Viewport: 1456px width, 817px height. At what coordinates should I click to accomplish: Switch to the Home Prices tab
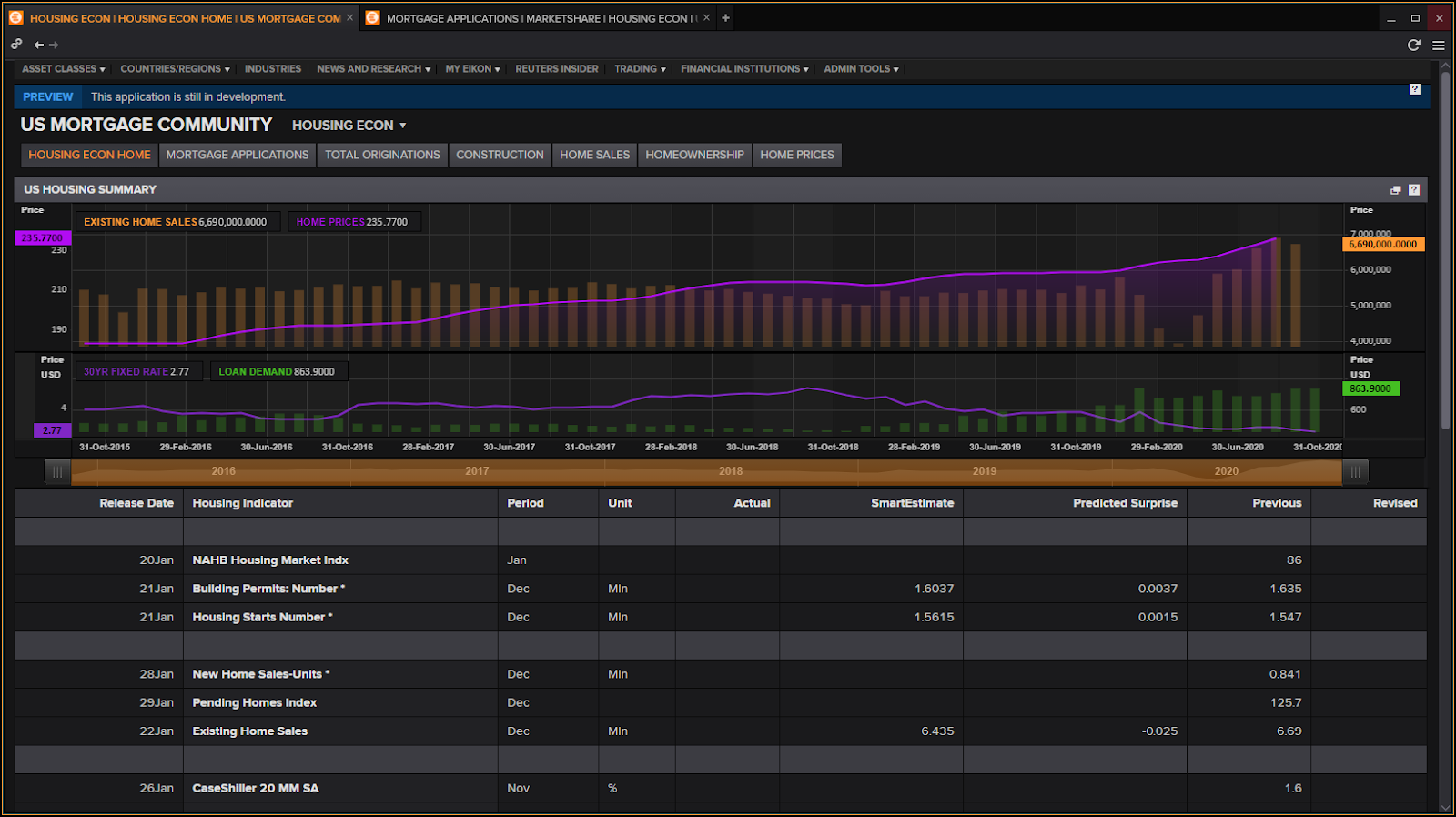[797, 155]
